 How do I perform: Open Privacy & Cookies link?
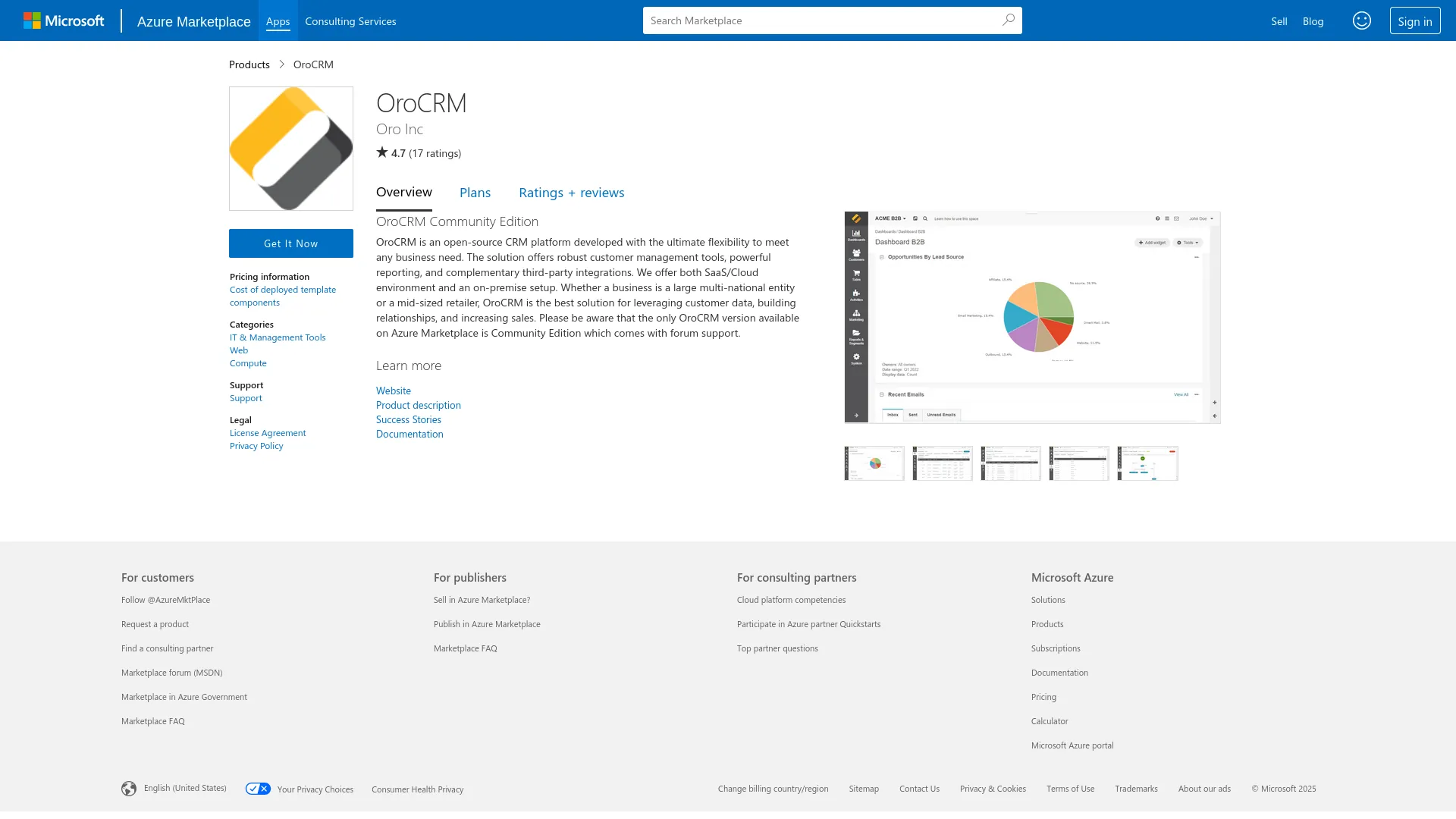point(993,789)
